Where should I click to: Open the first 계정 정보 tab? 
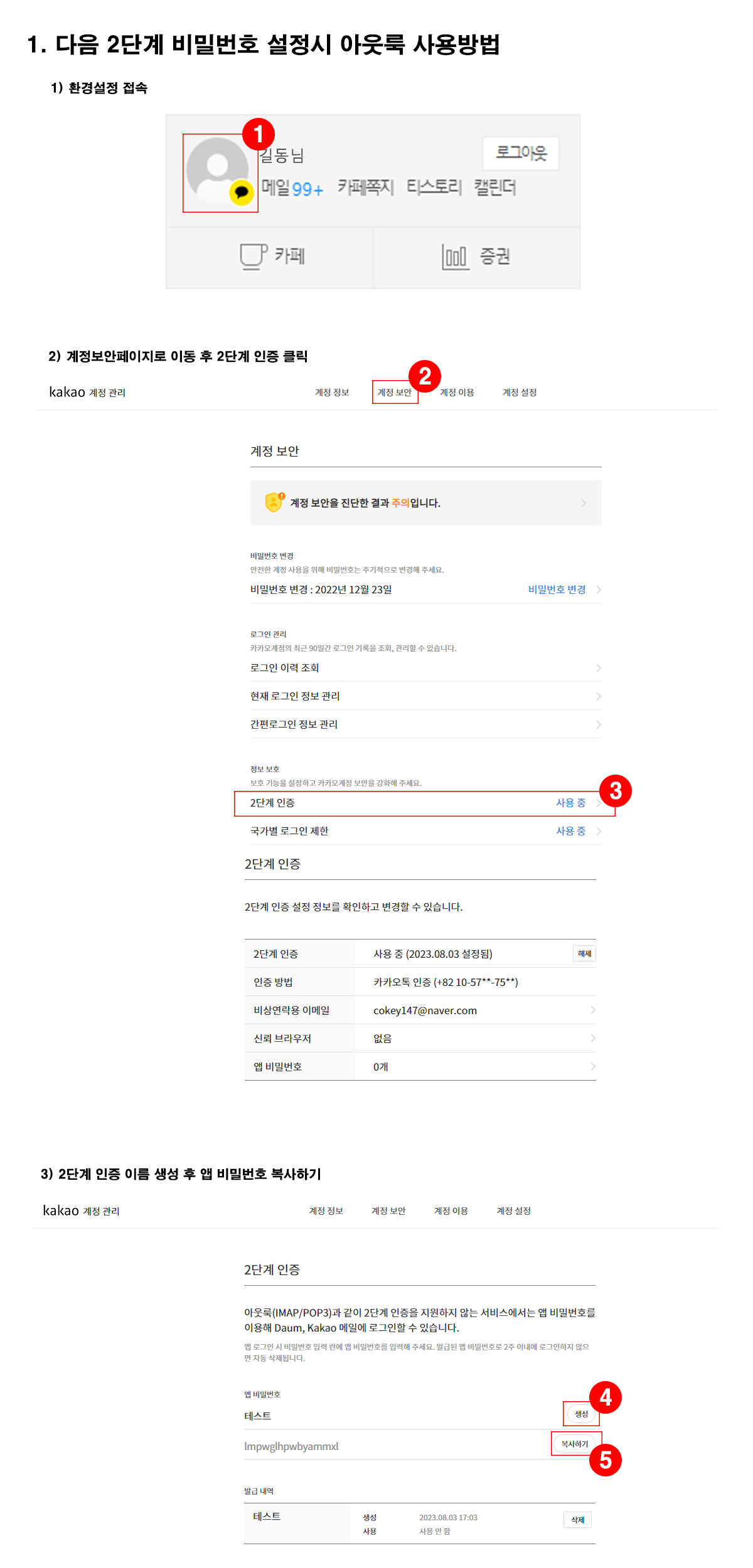[x=332, y=393]
